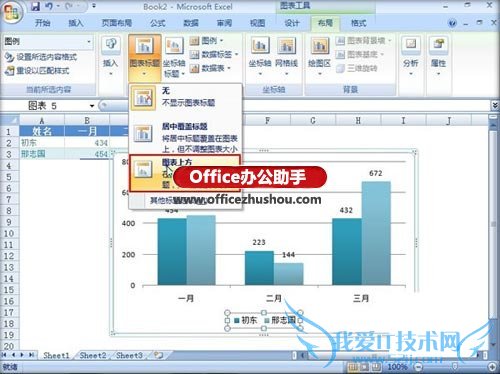
Task: Switch to the 公式 Formulas tab
Action: pos(157,23)
